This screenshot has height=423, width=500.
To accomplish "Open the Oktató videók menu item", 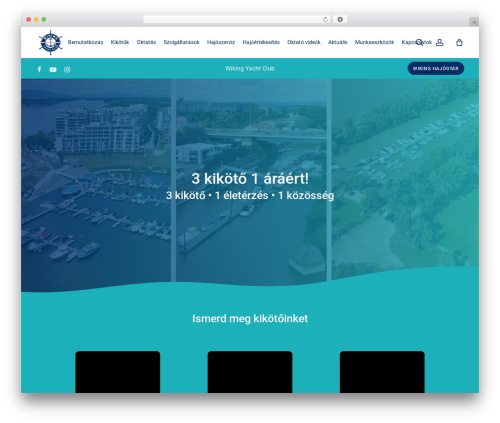I will click(304, 42).
